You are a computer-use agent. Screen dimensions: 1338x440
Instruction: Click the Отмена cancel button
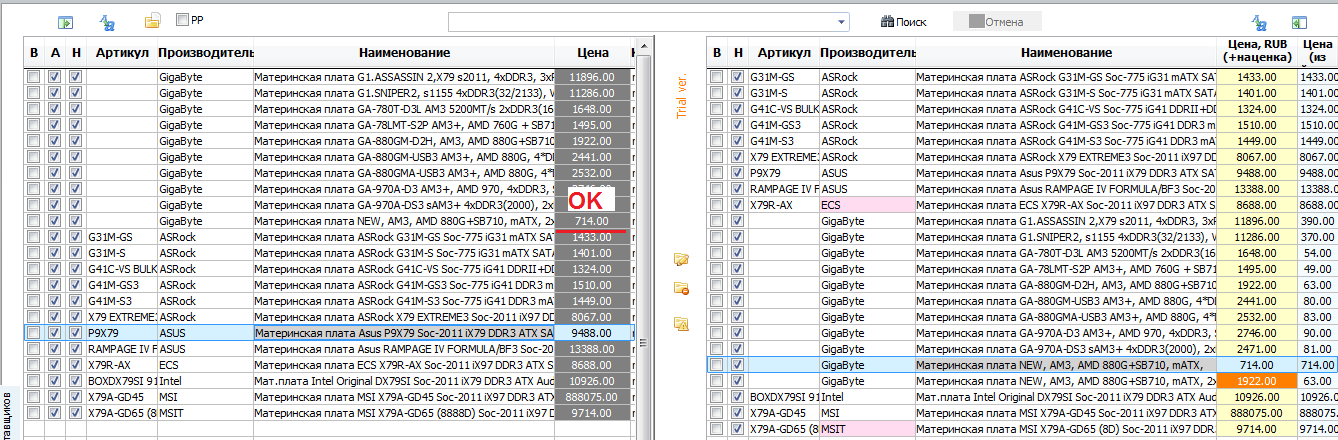pos(997,21)
